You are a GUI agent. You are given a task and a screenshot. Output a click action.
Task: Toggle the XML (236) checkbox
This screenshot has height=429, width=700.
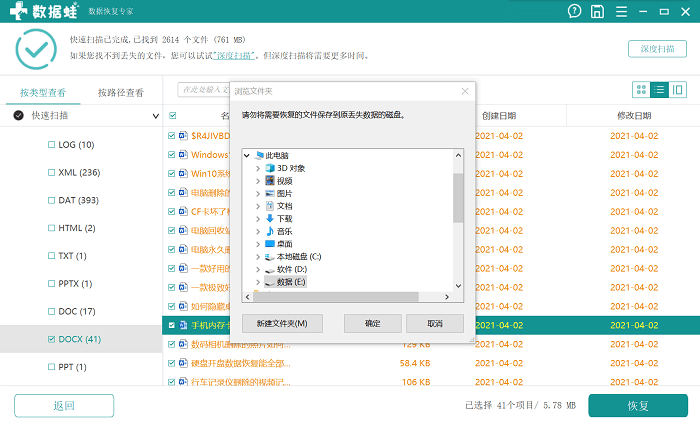(51, 172)
